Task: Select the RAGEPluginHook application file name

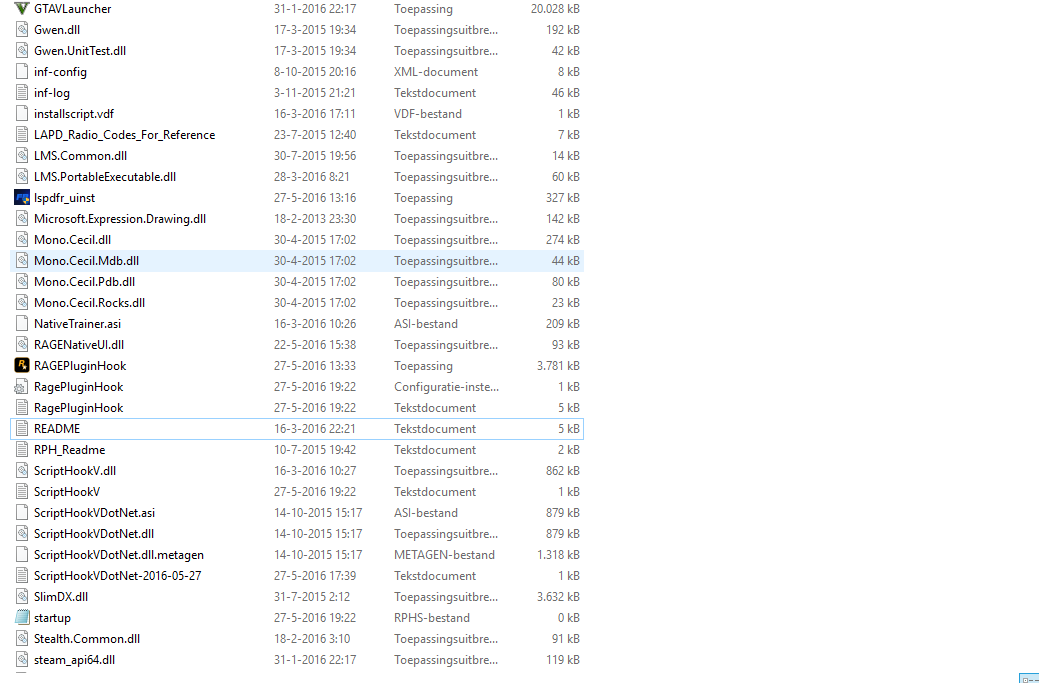Action: (80, 366)
